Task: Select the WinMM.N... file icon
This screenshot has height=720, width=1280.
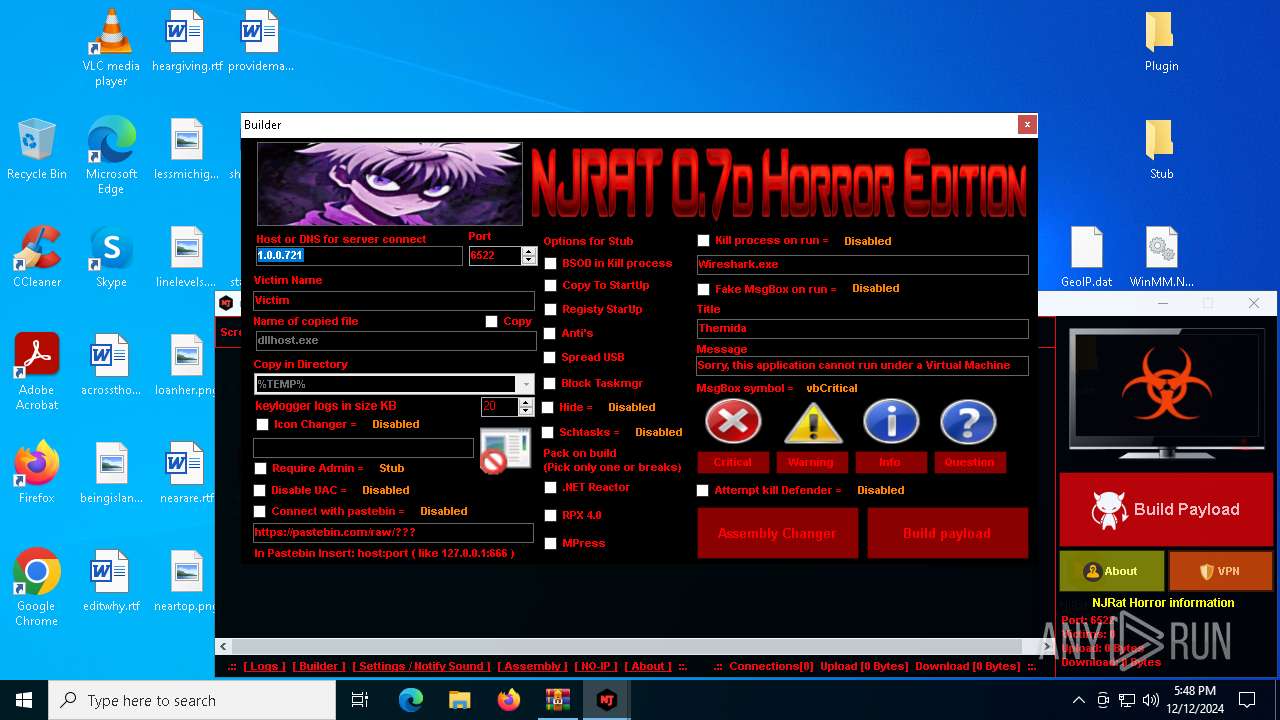Action: (x=1161, y=257)
